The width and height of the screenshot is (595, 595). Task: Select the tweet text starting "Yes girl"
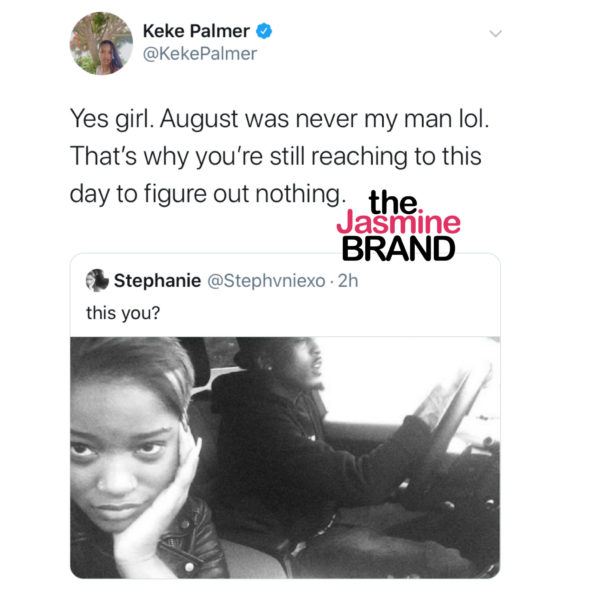[280, 156]
